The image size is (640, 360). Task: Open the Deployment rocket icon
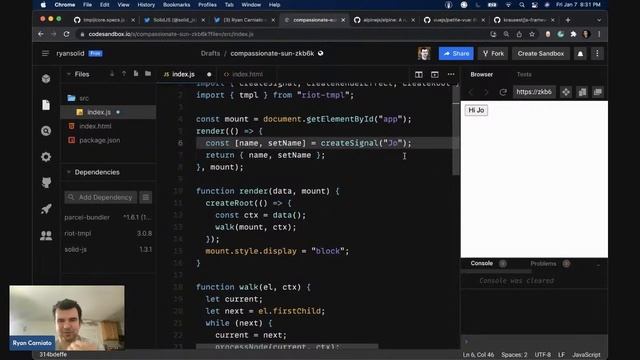click(46, 209)
